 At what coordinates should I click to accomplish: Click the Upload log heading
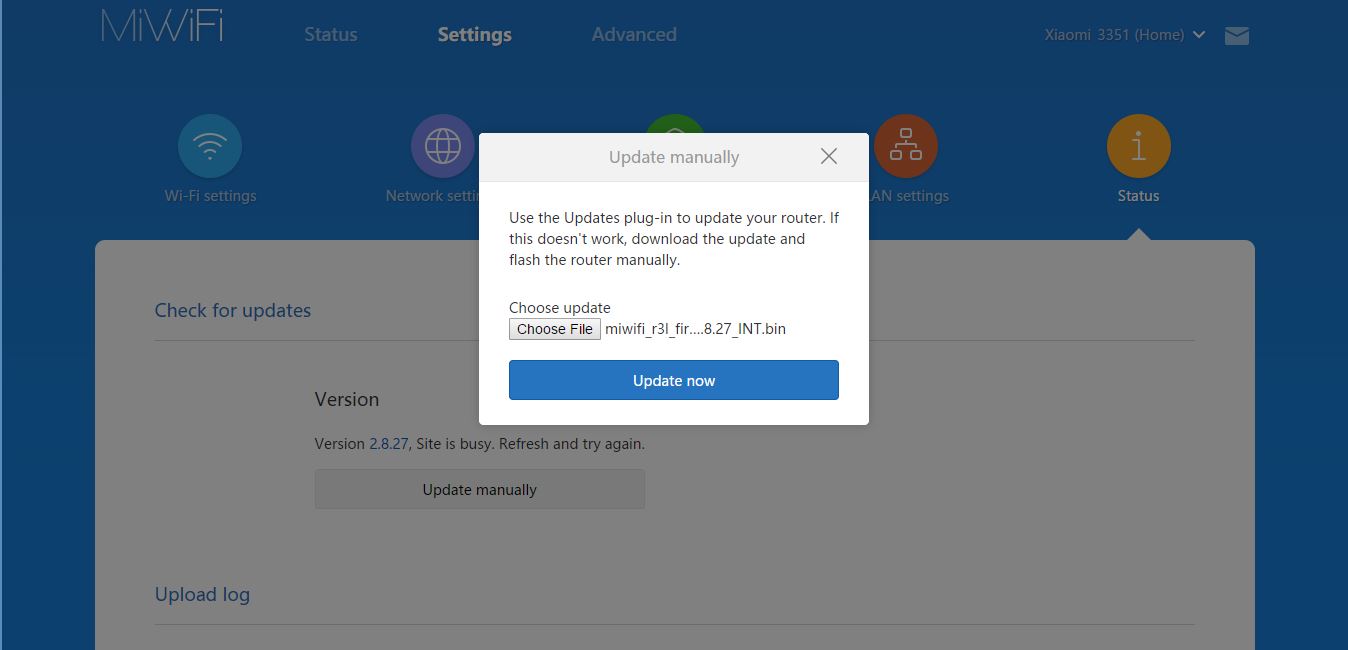[202, 594]
